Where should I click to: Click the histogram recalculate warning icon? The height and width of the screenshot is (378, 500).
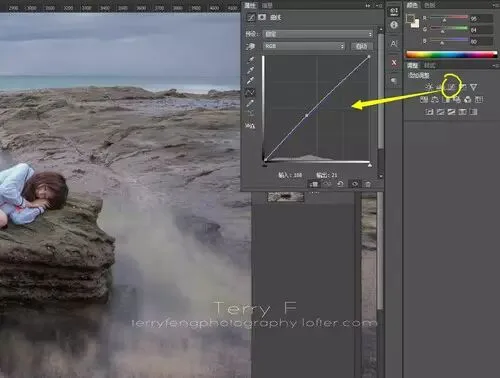(250, 126)
